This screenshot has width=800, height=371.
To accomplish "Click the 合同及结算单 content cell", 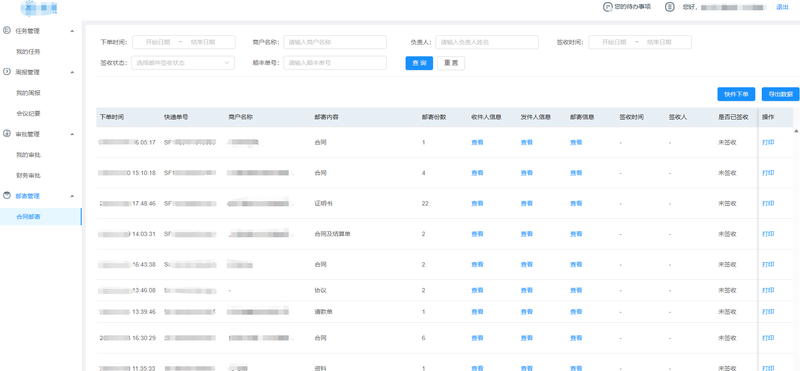I will coord(332,234).
